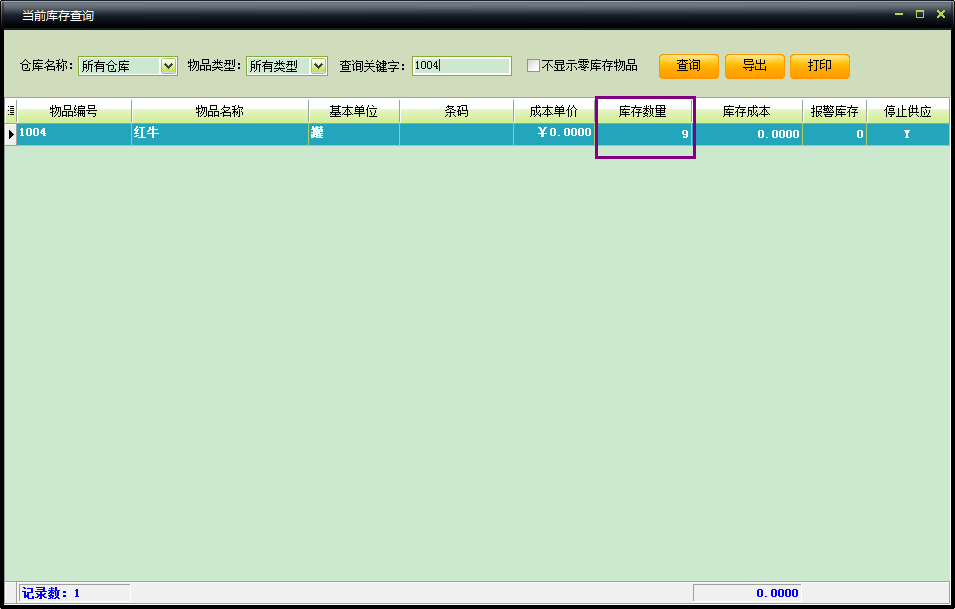This screenshot has height=609, width=955.
Task: Click the 打印 print button
Action: 820,66
